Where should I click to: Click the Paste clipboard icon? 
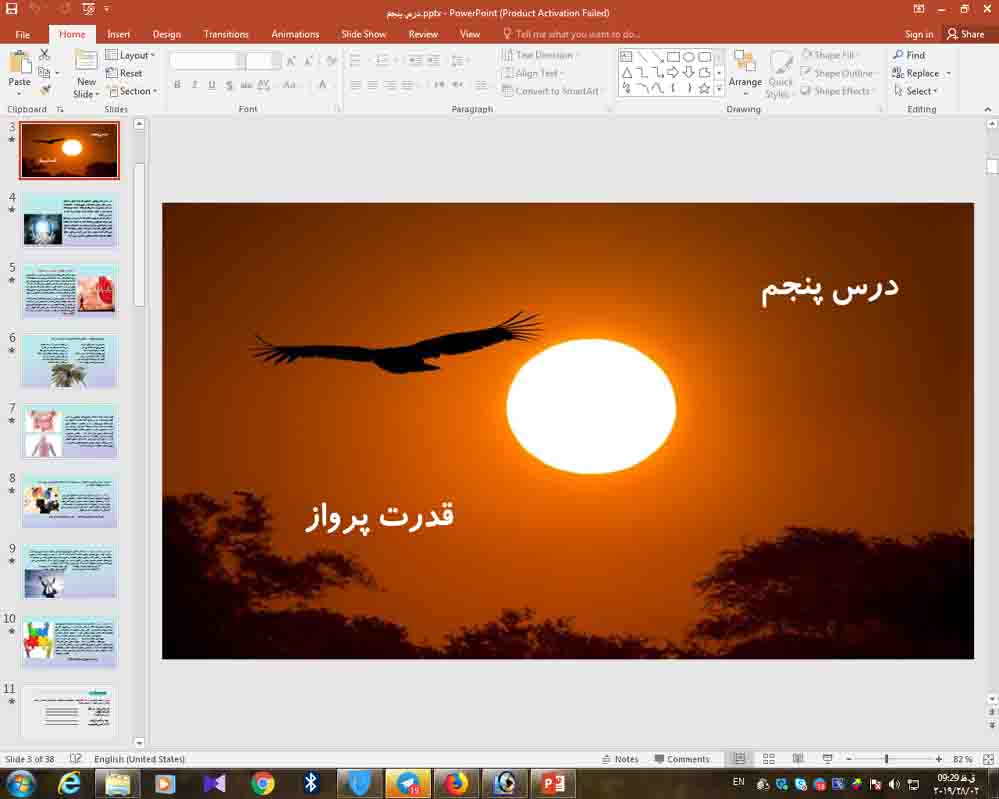point(19,64)
